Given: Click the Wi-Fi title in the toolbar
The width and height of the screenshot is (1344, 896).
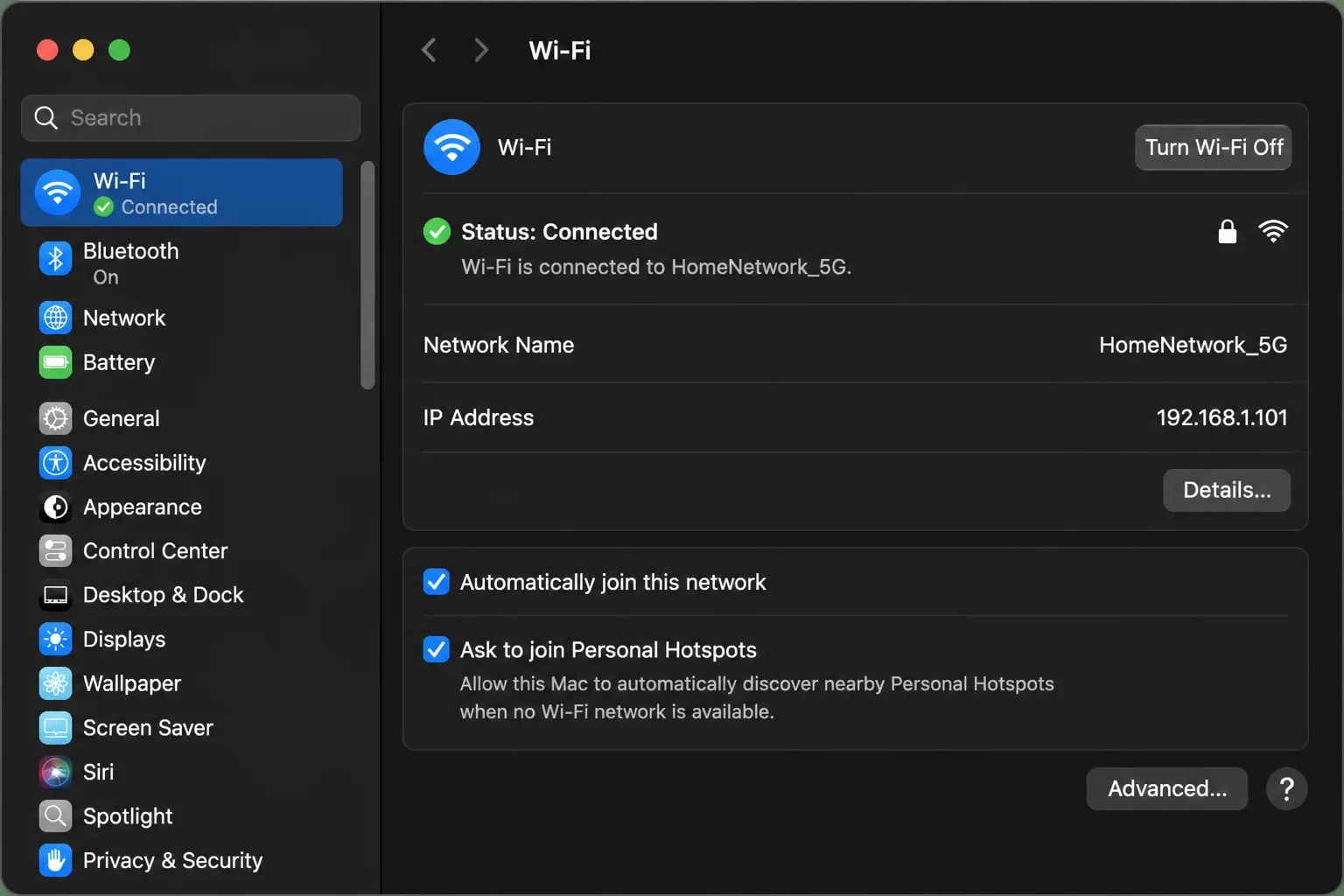Looking at the screenshot, I should 560,51.
